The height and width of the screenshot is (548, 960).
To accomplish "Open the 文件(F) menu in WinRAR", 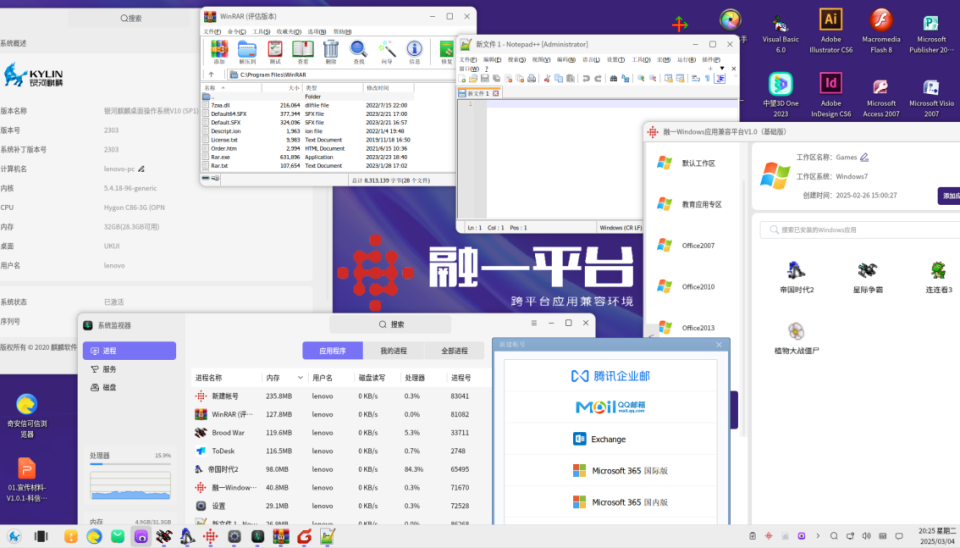I will click(x=212, y=31).
